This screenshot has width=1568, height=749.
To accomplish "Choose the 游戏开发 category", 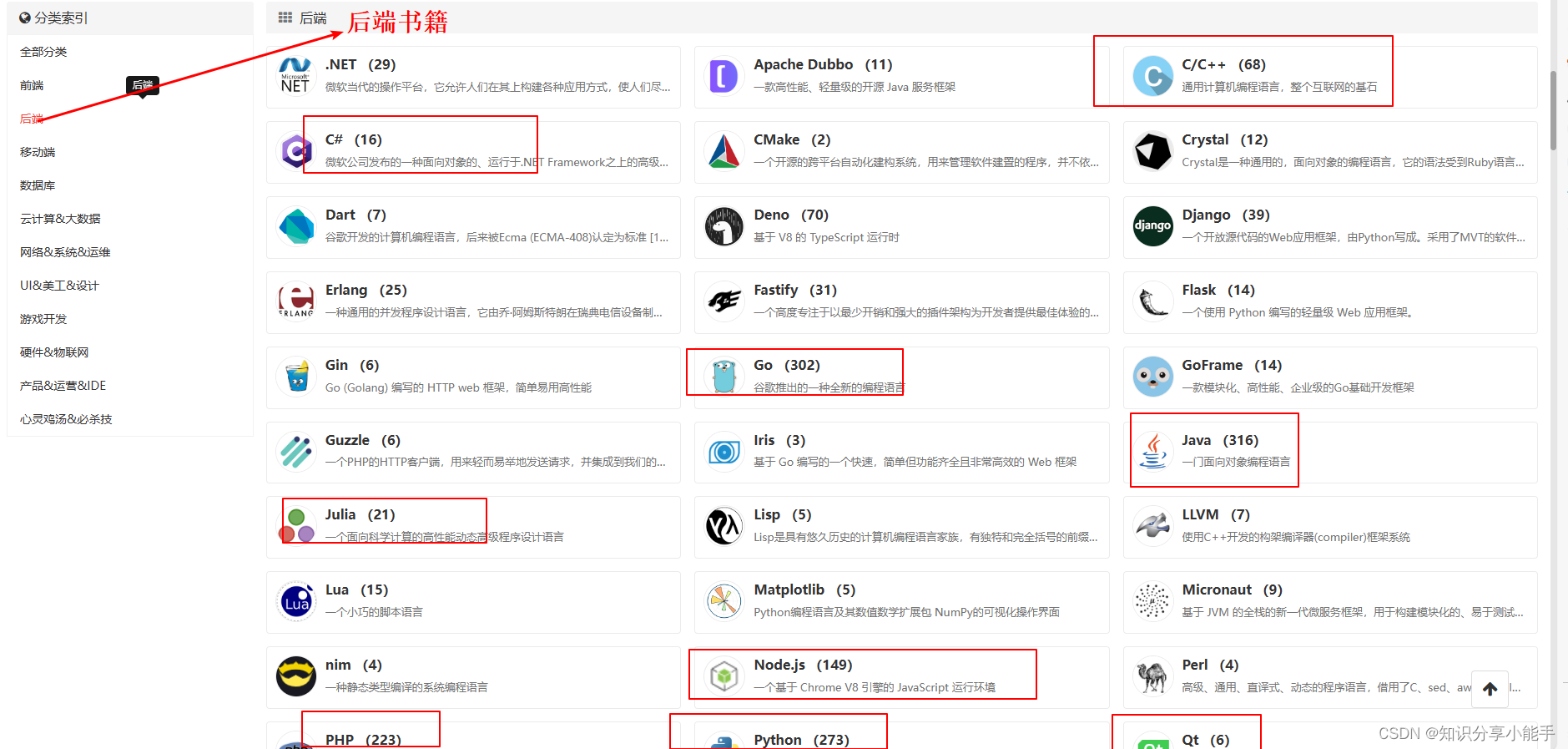I will 43,319.
